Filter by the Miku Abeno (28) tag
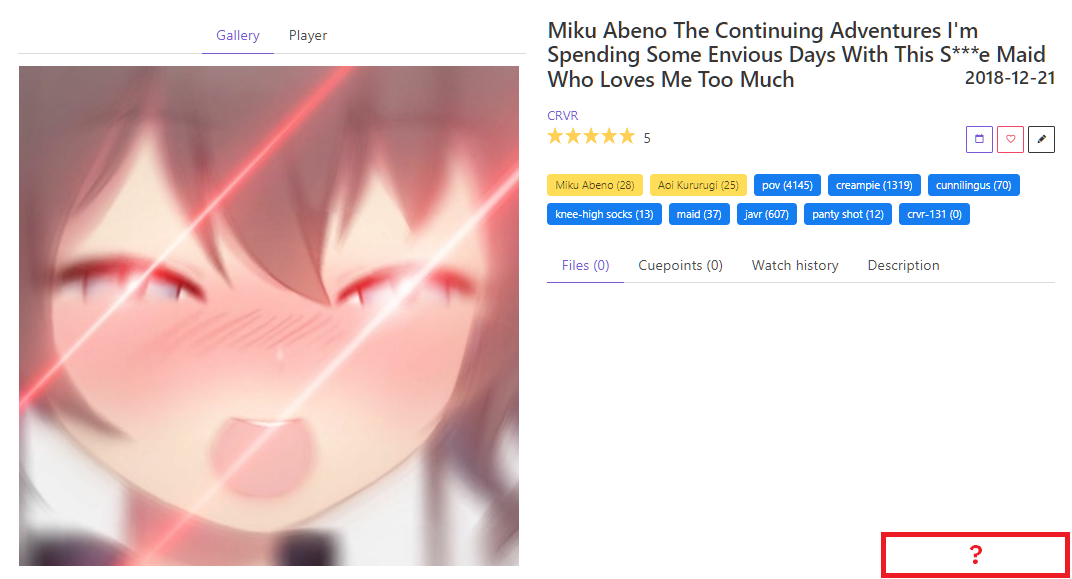The width and height of the screenshot is (1072, 579). pyautogui.click(x=595, y=185)
